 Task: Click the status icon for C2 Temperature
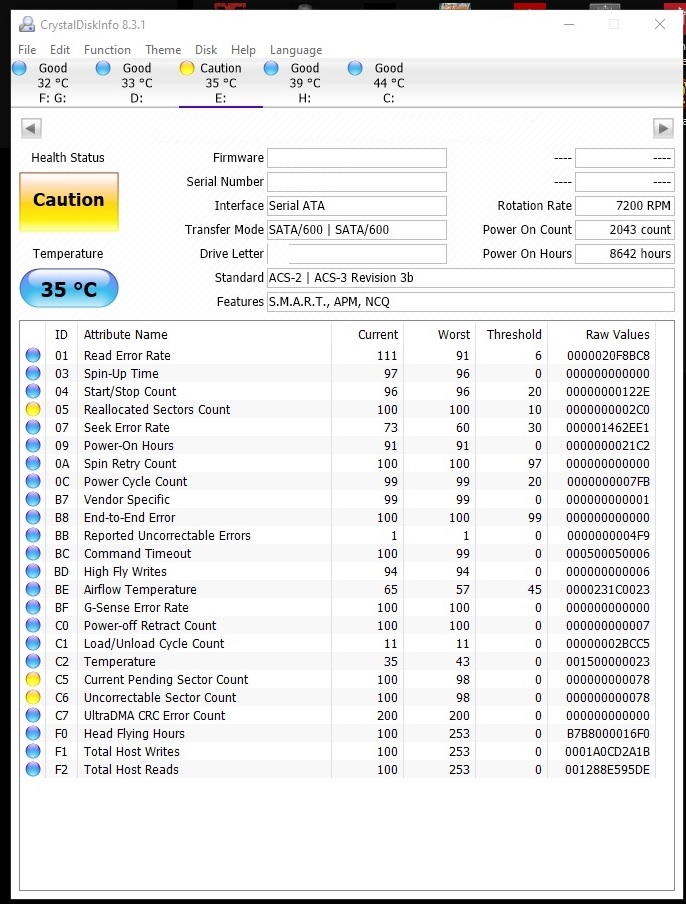[33, 661]
